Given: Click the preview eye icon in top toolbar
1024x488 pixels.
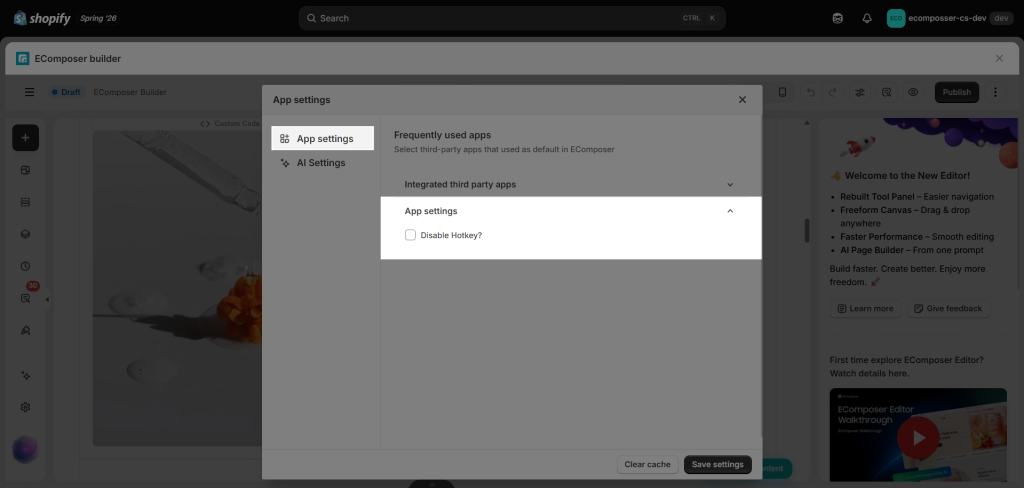Looking at the screenshot, I should tap(913, 92).
